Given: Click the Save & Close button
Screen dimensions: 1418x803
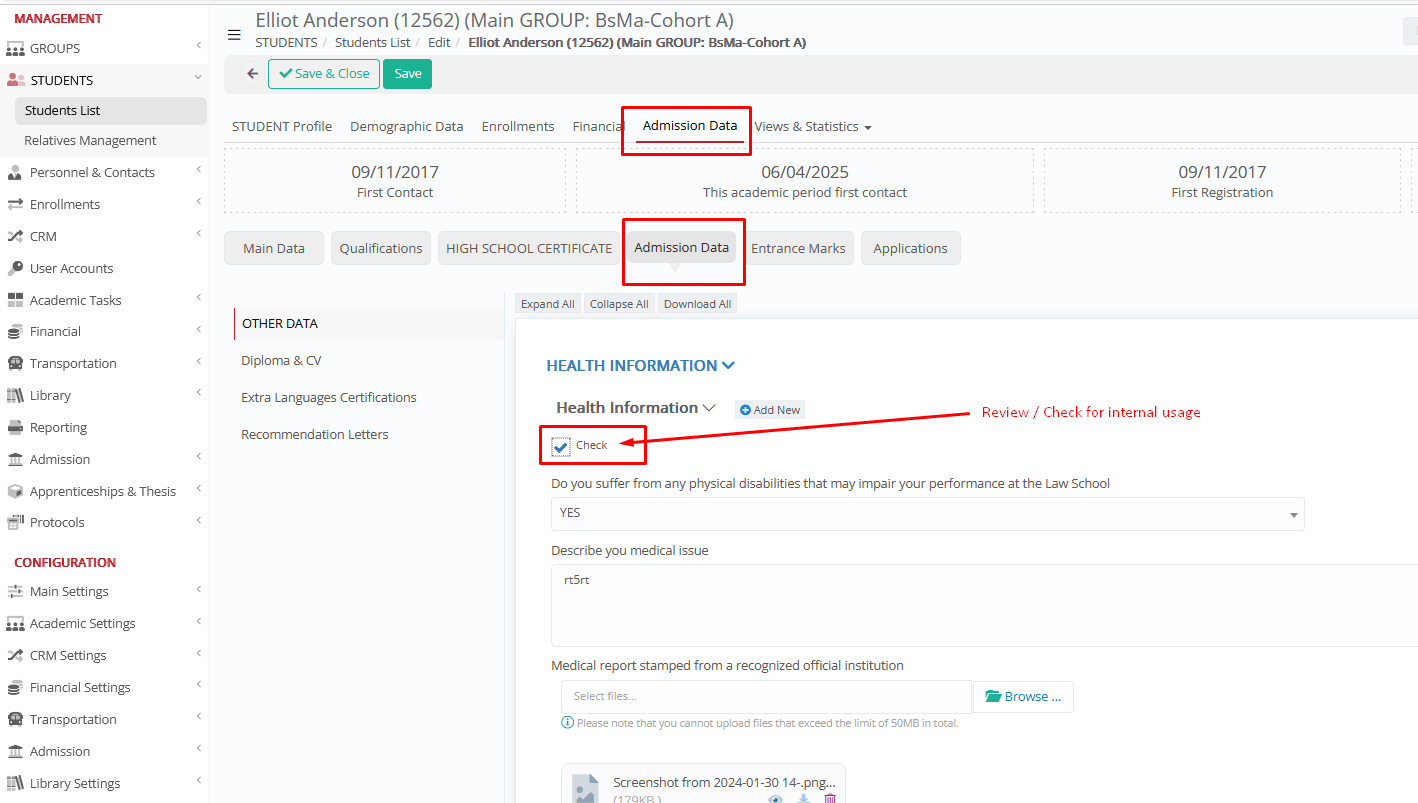Looking at the screenshot, I should (x=323, y=74).
